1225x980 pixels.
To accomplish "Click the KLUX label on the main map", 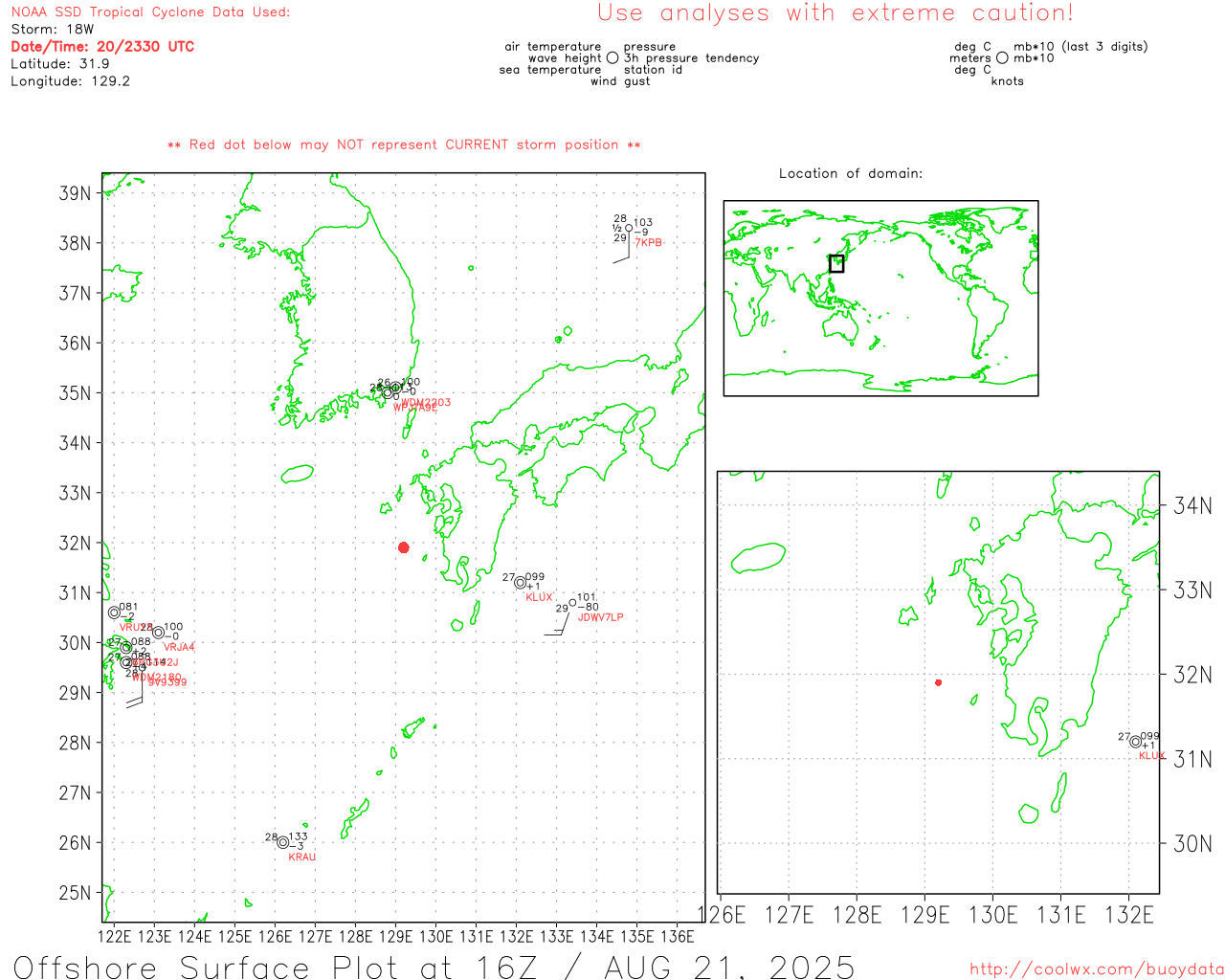I will pyautogui.click(x=540, y=597).
